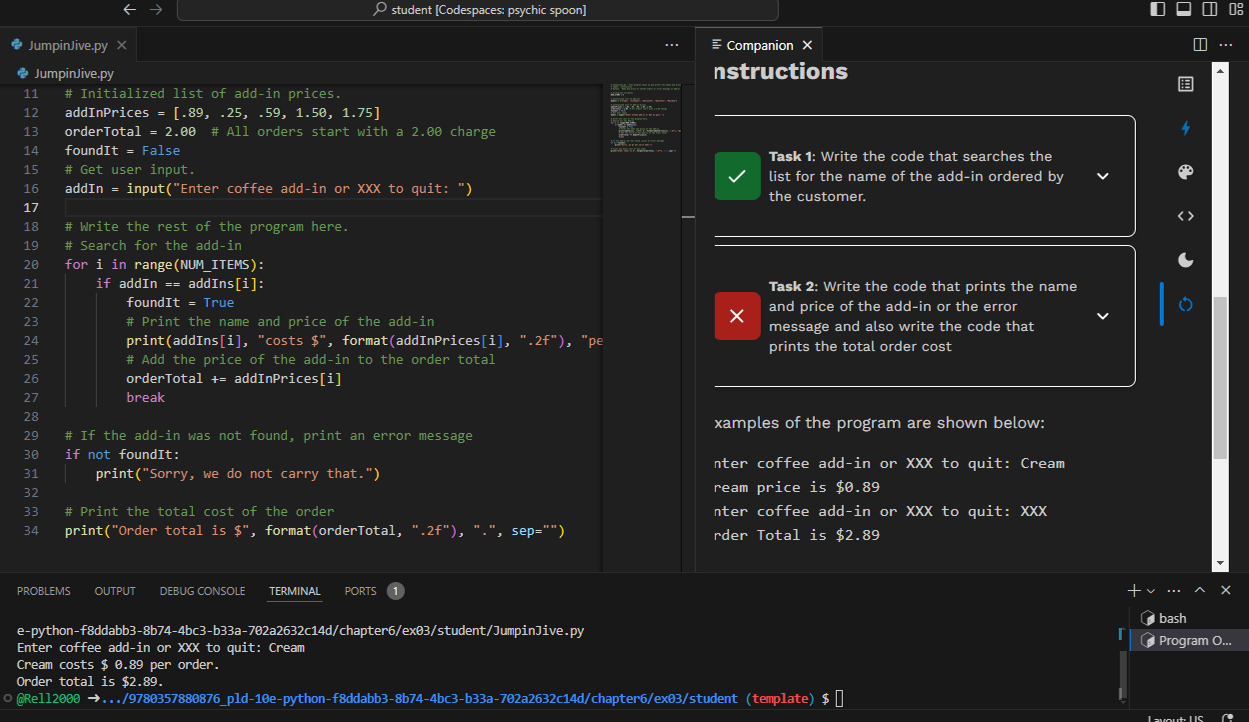Switch to the OUTPUT panel tab

click(115, 591)
